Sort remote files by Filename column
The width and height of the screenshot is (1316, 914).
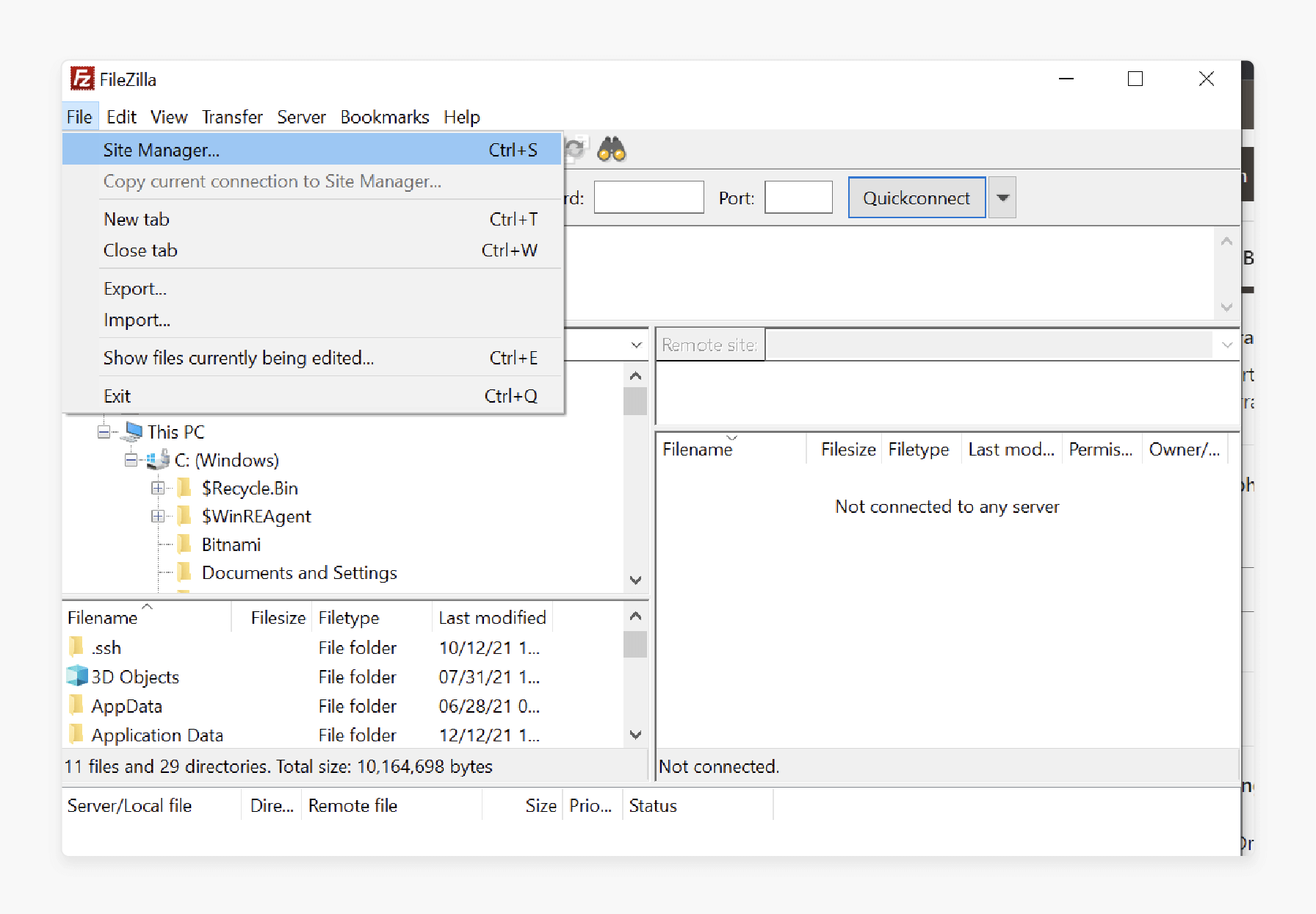pyautogui.click(x=731, y=449)
